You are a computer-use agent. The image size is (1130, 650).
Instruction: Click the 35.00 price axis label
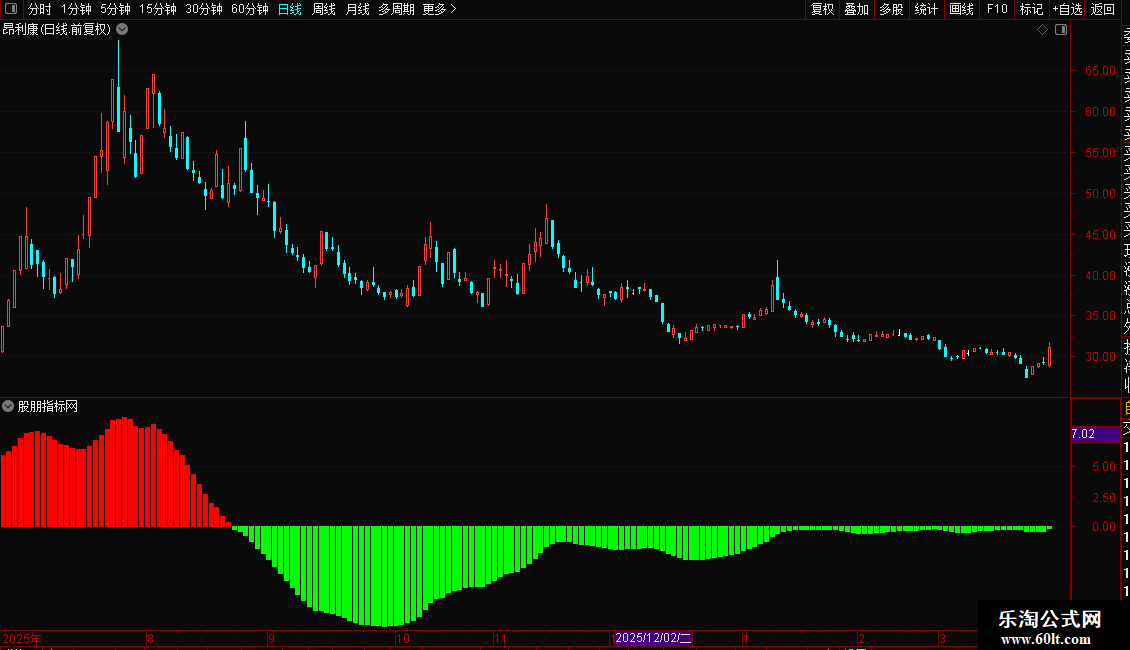pyautogui.click(x=1100, y=316)
